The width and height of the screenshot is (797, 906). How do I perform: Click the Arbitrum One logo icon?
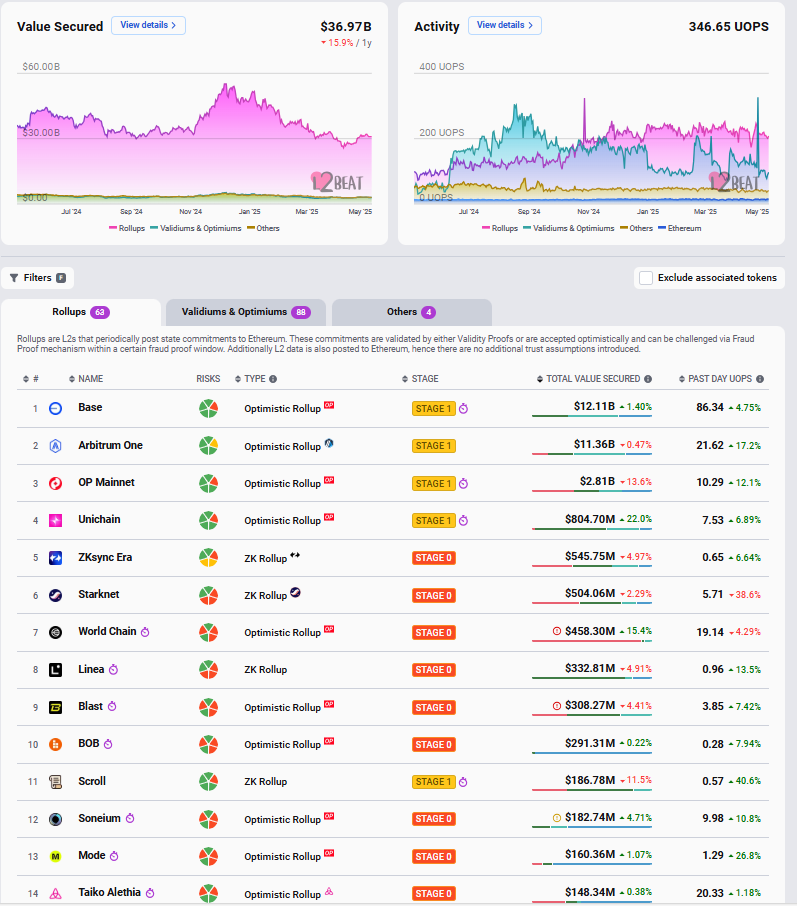click(56, 446)
